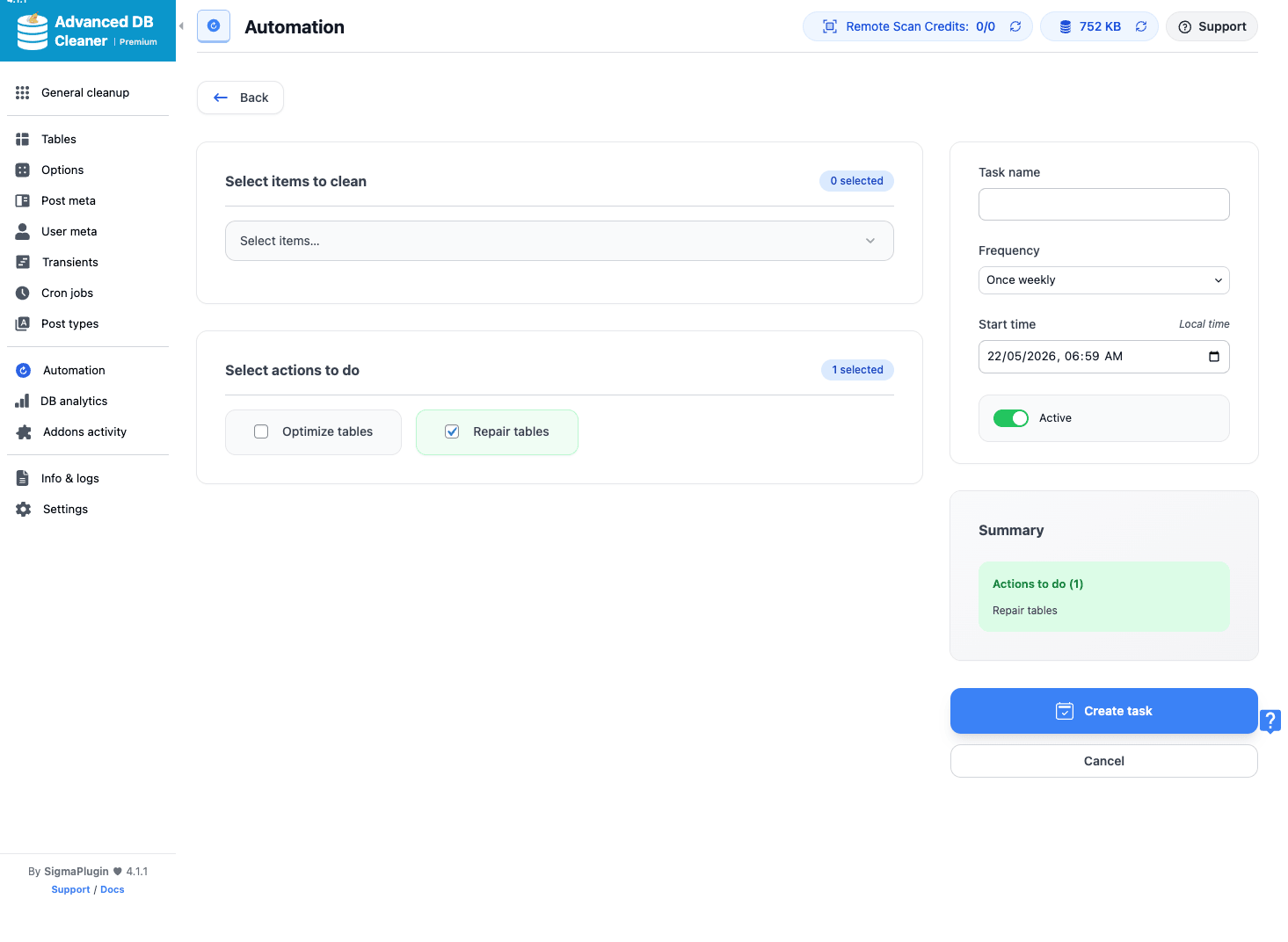Refresh the Remote Scan Credits
Viewport: 1288px width, 942px height.
click(x=1015, y=26)
